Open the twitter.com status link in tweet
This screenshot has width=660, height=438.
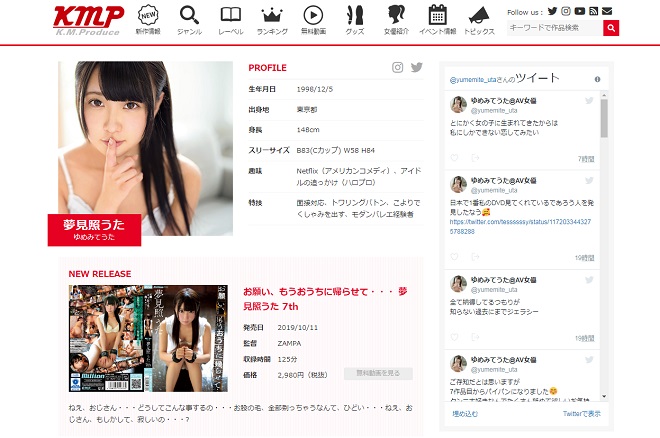520,226
